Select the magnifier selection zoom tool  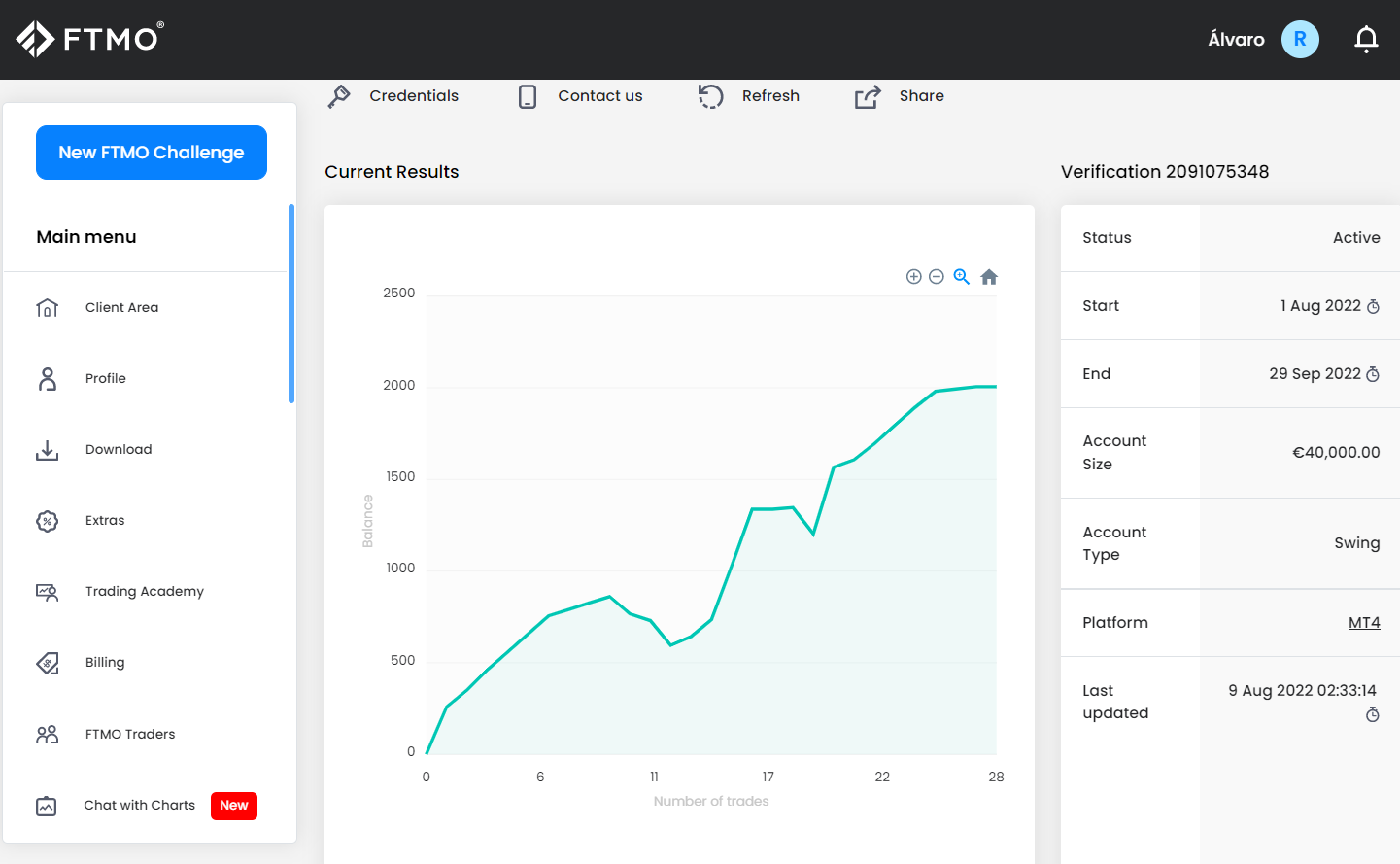pos(962,277)
